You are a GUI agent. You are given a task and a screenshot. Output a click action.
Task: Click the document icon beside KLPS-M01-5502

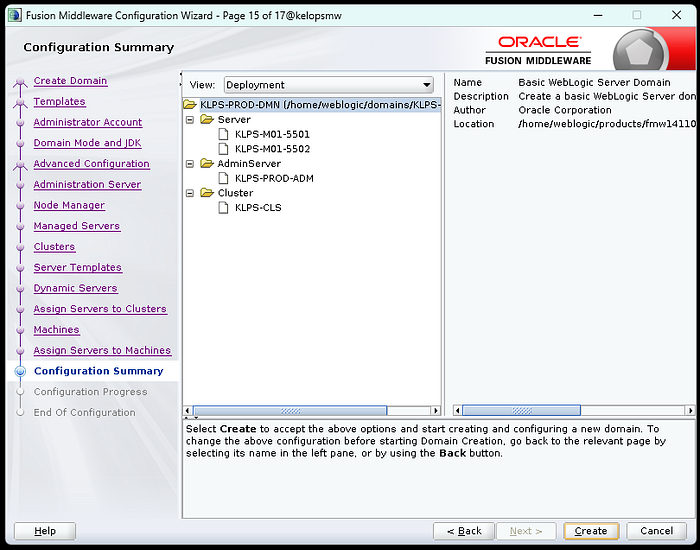(x=223, y=149)
